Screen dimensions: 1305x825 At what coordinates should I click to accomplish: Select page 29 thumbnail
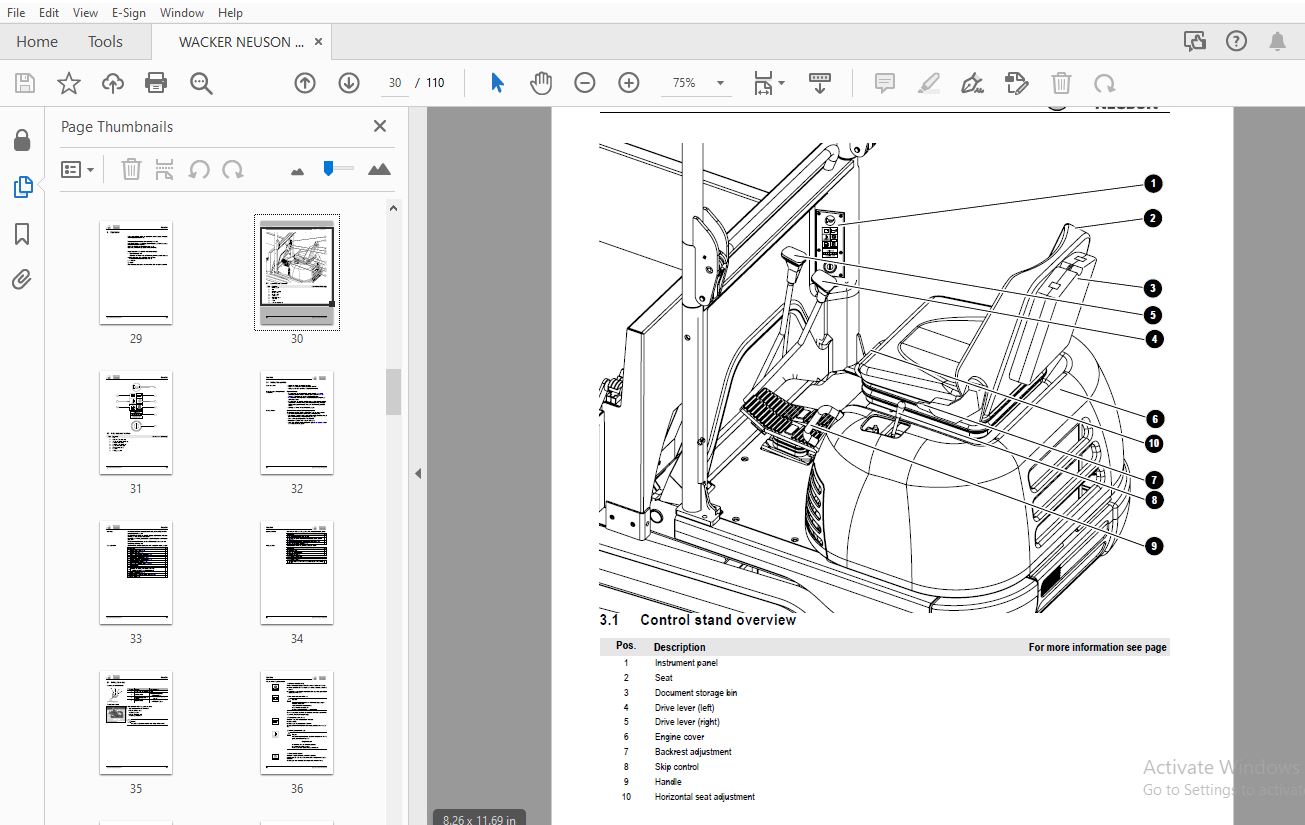136,273
